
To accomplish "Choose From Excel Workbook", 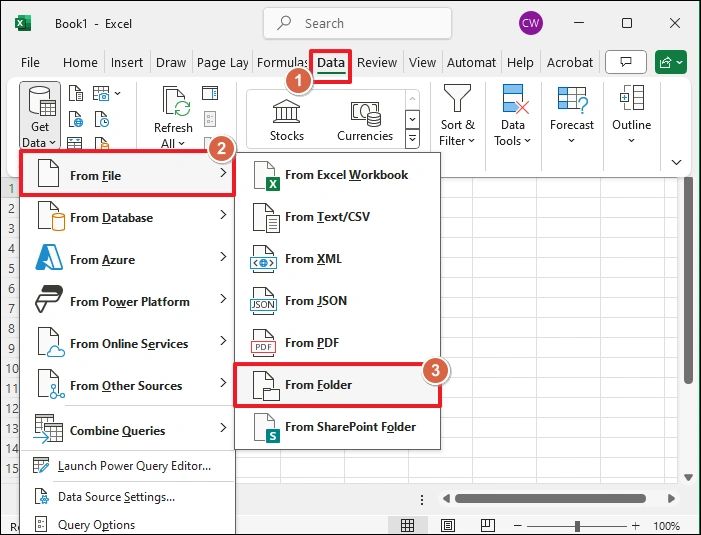I will [338, 175].
